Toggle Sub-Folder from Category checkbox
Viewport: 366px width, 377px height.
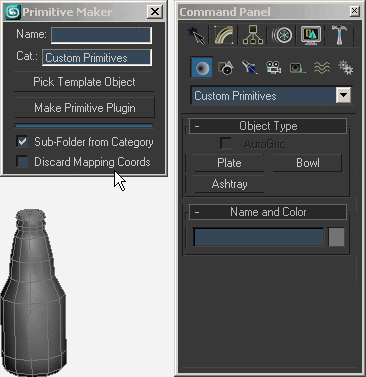tap(22, 141)
